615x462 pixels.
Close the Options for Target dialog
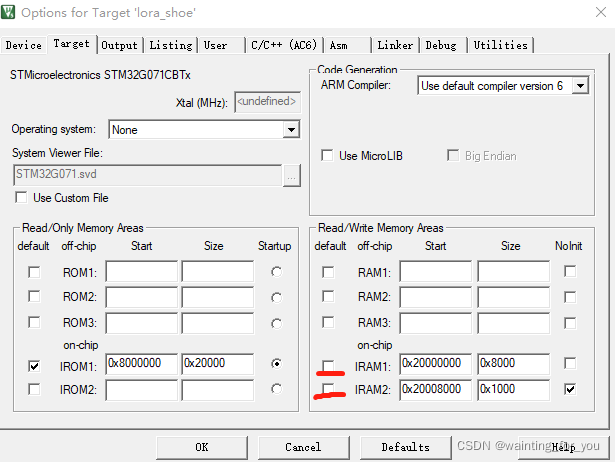click(x=600, y=12)
